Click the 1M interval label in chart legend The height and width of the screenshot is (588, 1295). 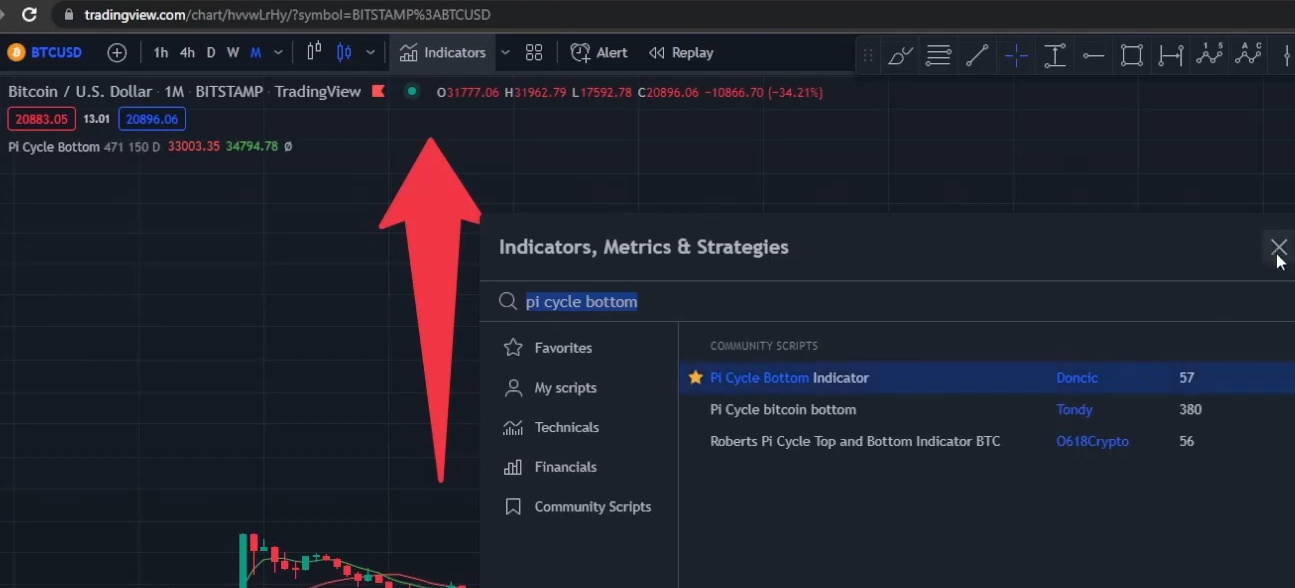[174, 92]
